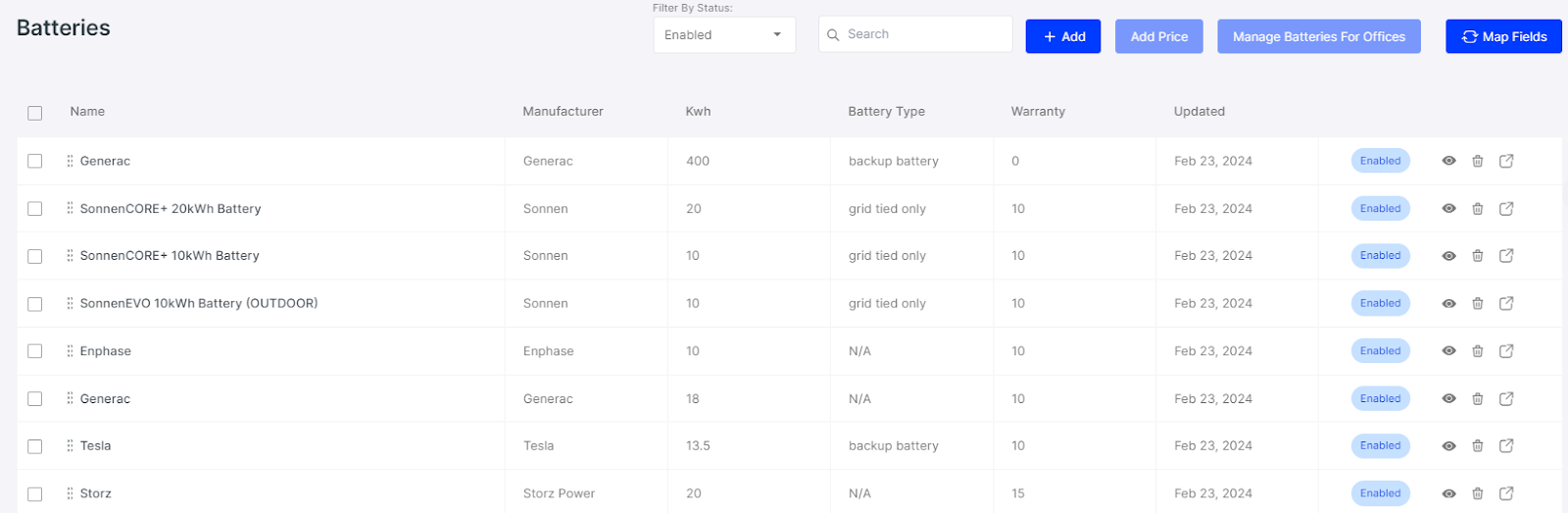Screen dimensions: 1568x513
Task: Toggle eye icon for SonnenEVO 10kWh Battery
Action: [x=1448, y=304]
